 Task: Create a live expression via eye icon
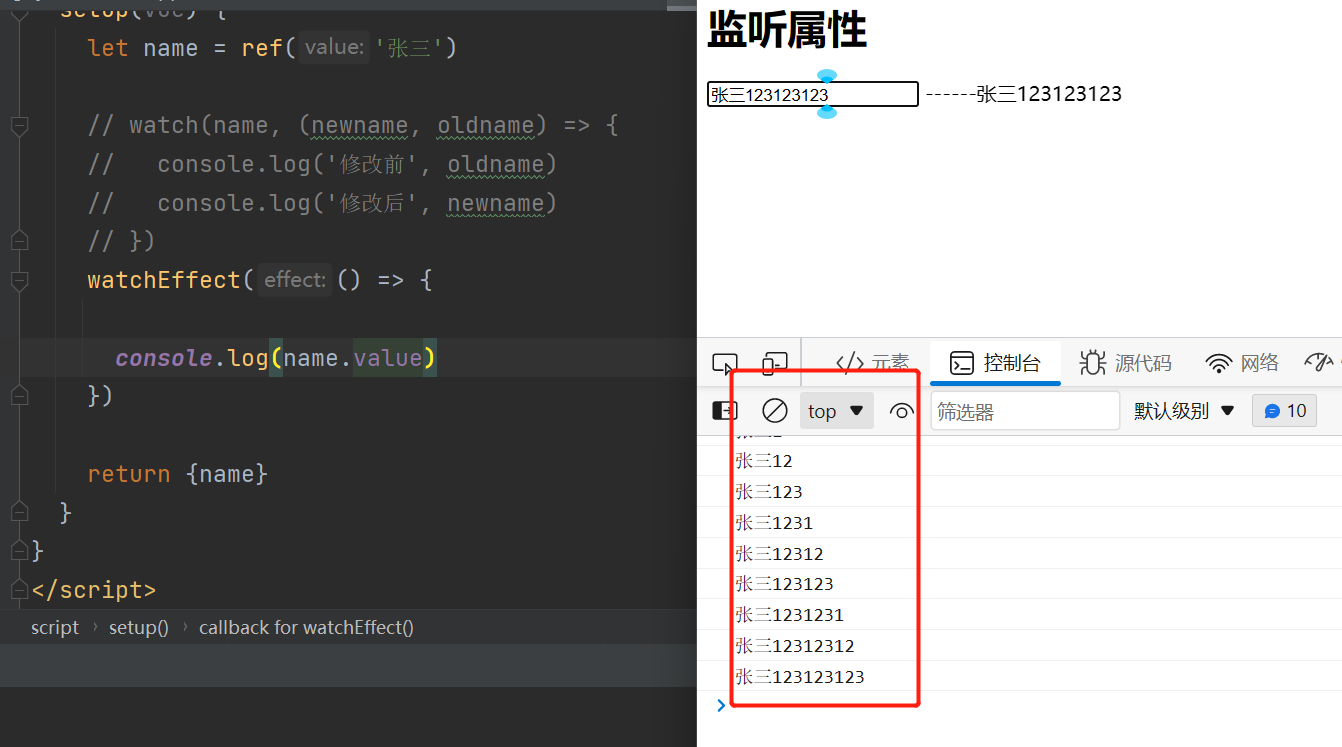[902, 411]
